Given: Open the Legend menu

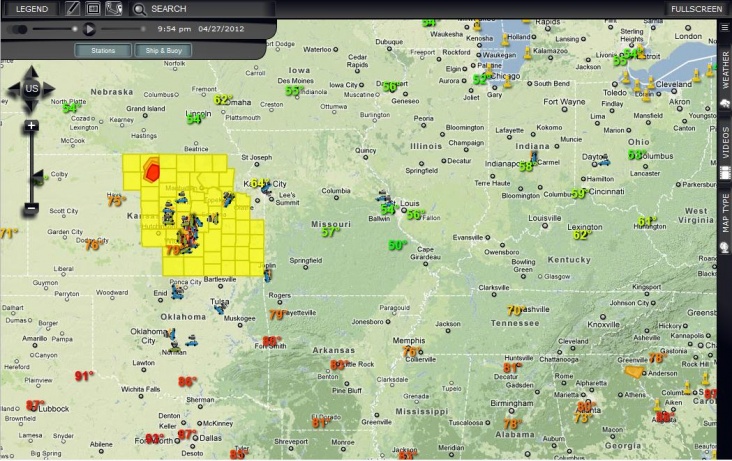Looking at the screenshot, I should [x=31, y=9].
